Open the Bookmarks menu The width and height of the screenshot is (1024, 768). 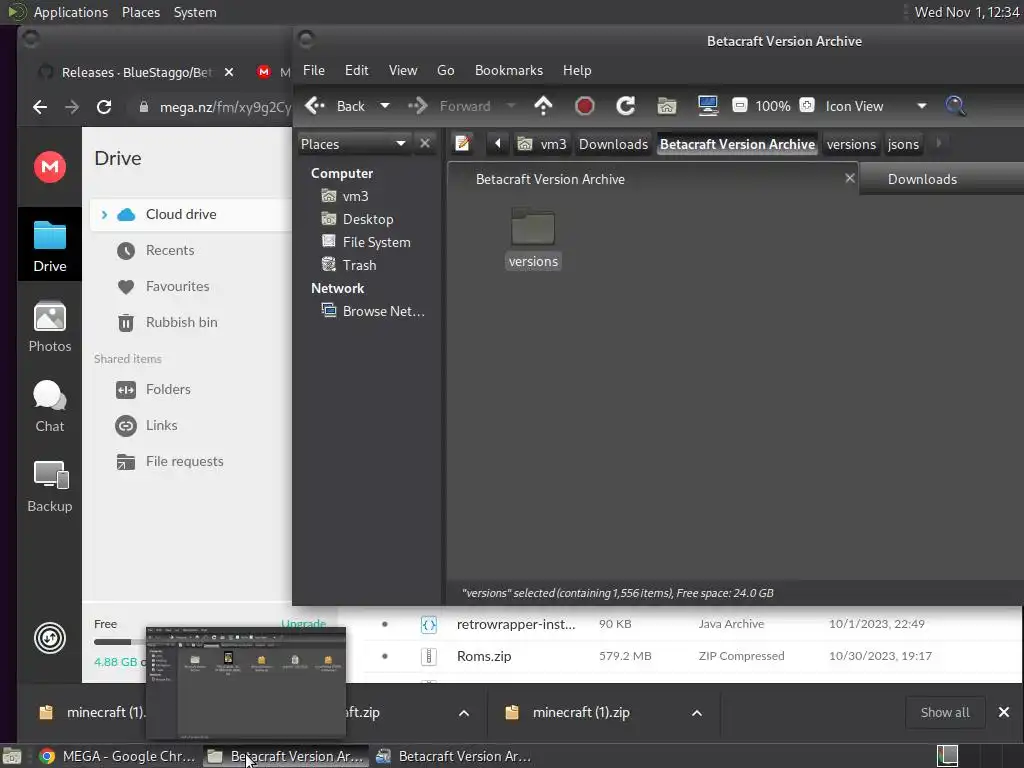click(x=509, y=70)
